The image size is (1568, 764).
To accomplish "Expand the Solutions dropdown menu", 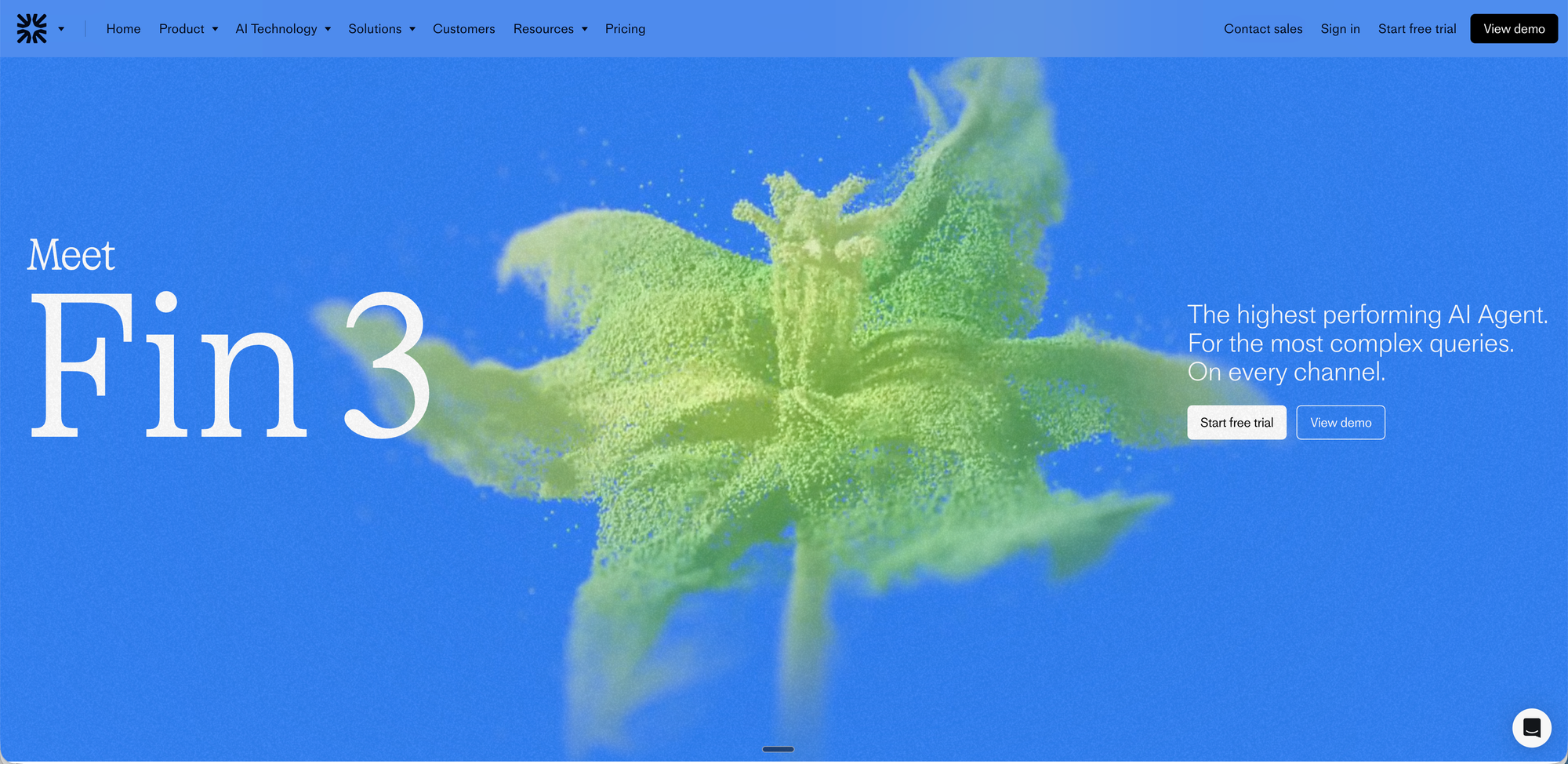I will [382, 29].
